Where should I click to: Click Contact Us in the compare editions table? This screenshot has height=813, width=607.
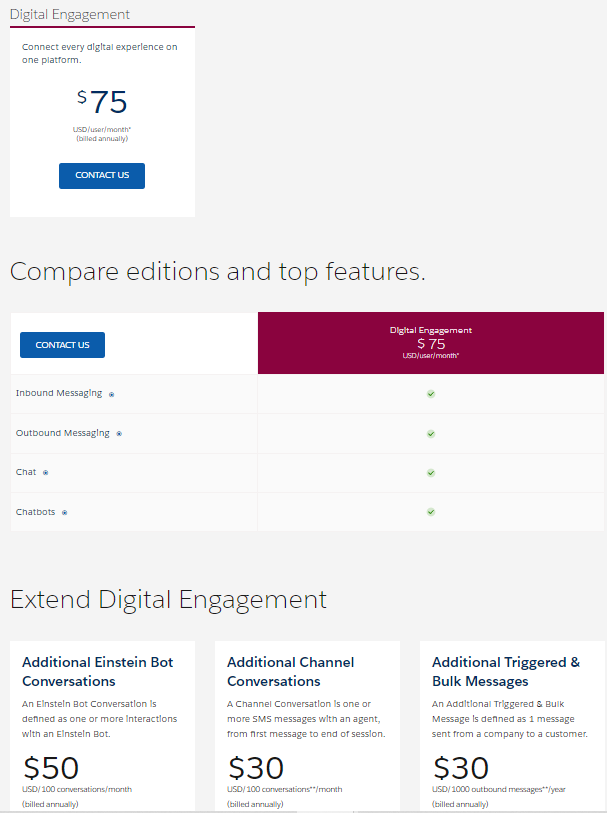click(x=62, y=345)
